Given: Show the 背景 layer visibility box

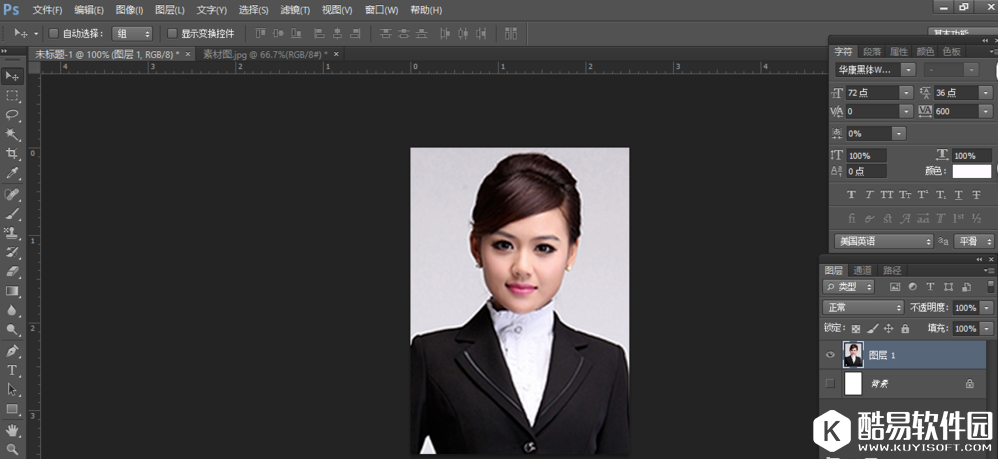Looking at the screenshot, I should tap(830, 383).
